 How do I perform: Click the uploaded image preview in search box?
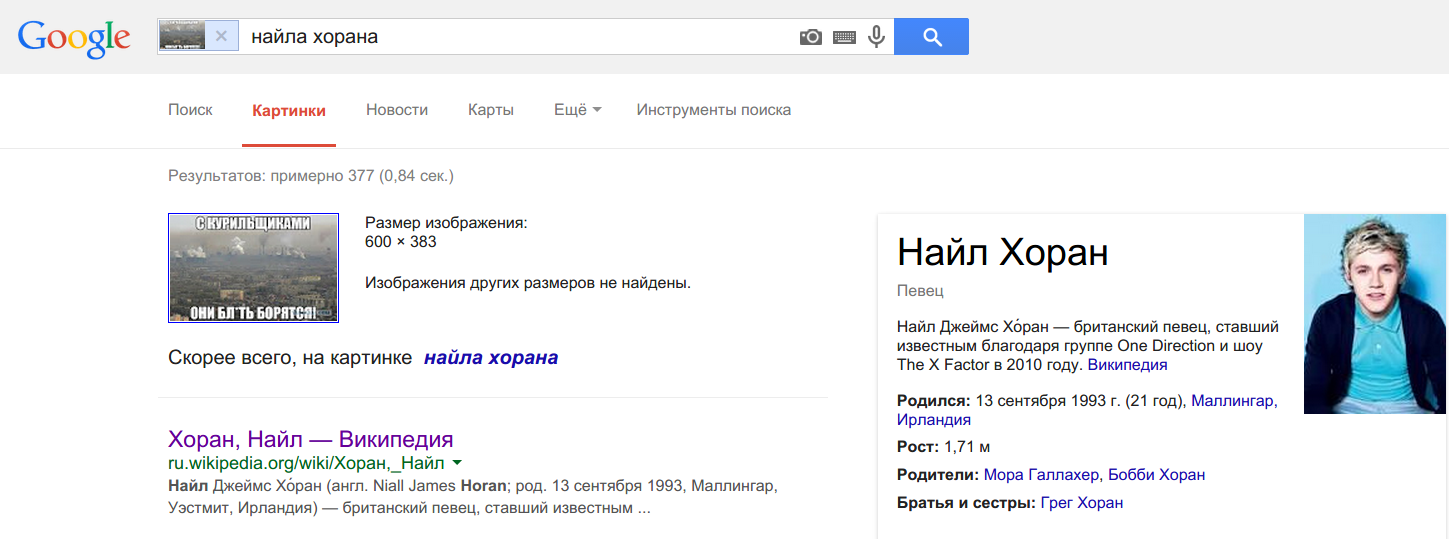pos(182,36)
